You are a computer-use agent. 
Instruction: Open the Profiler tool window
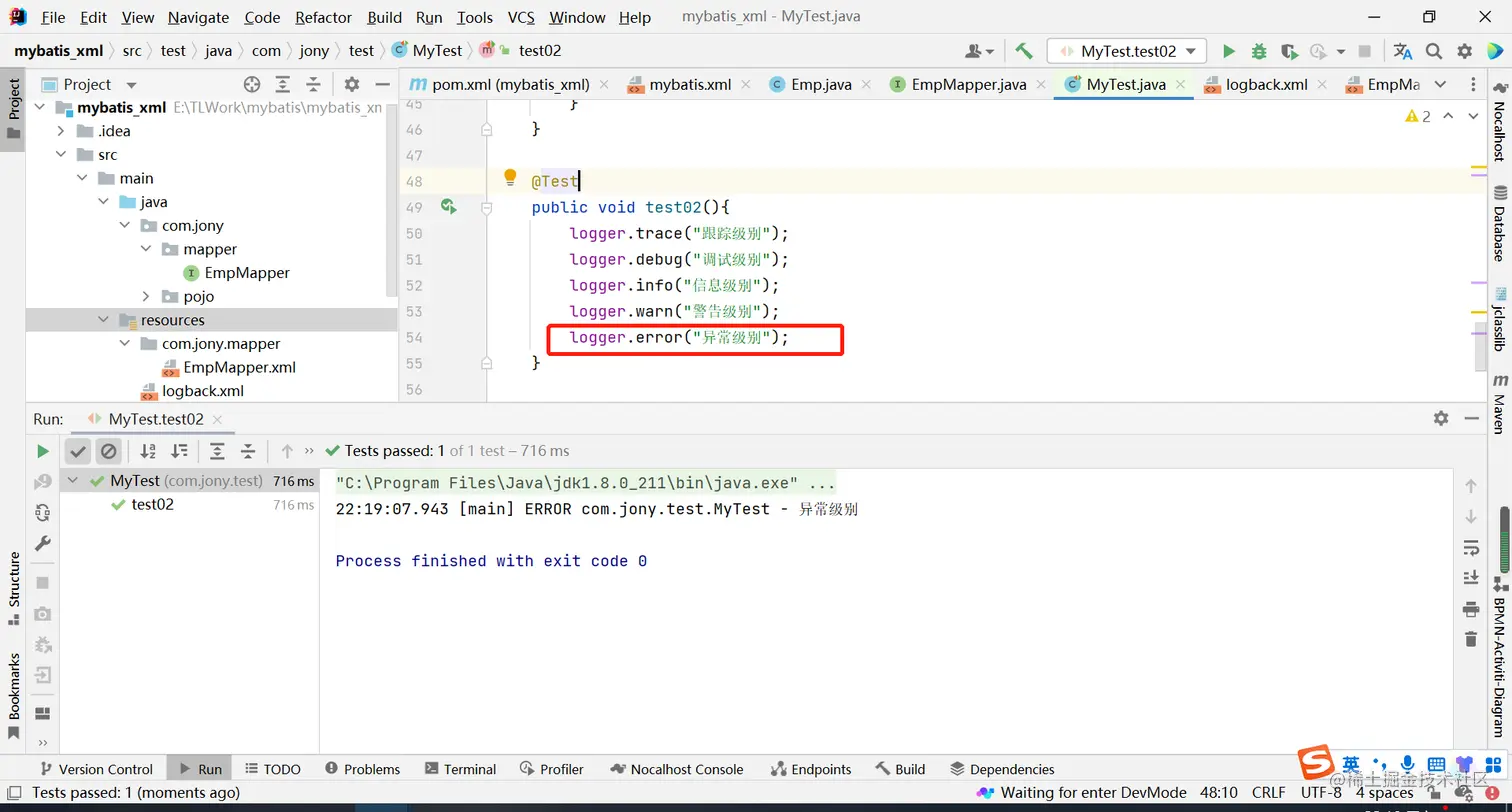coord(552,769)
